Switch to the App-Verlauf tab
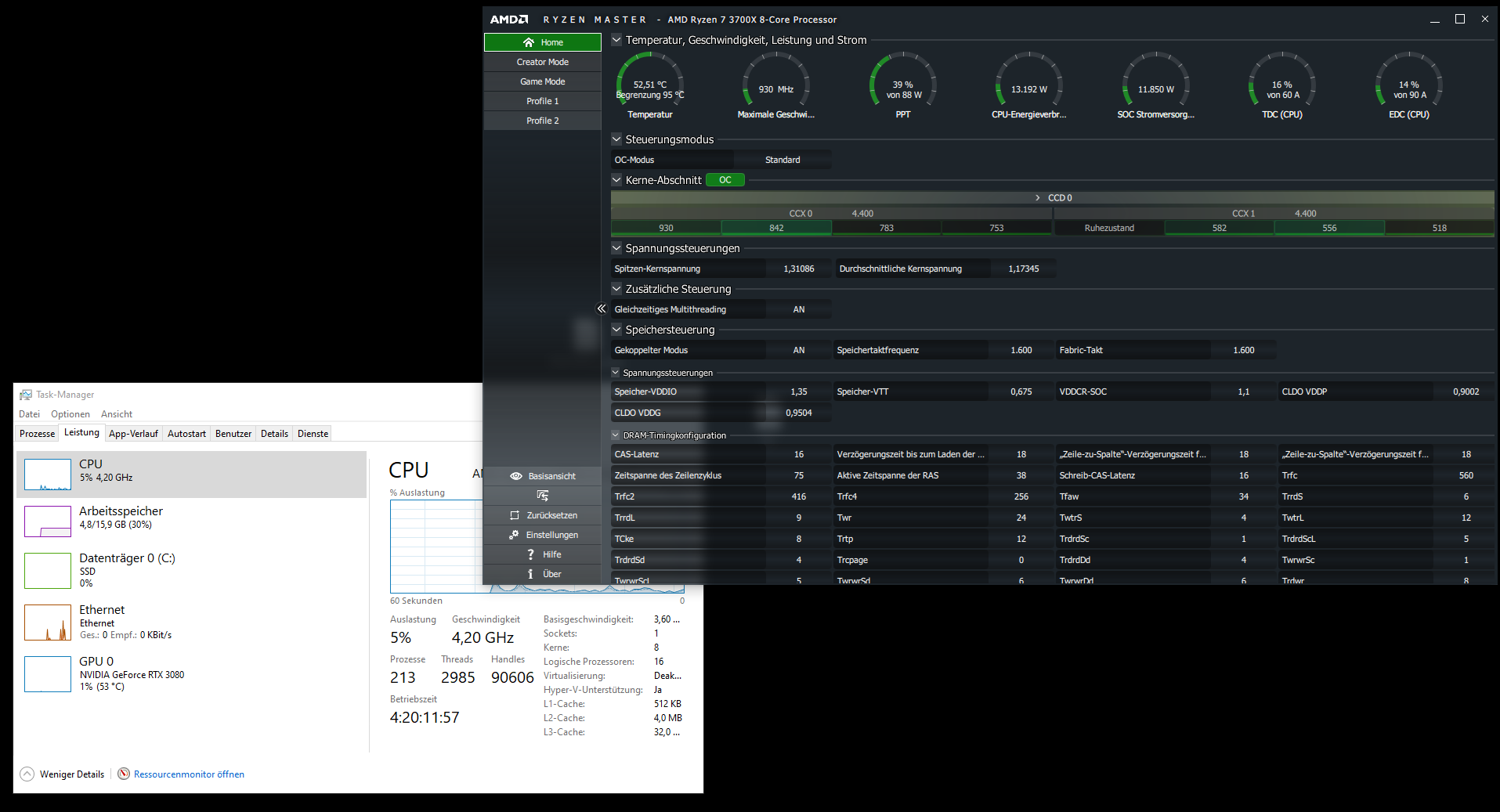 coord(133,434)
